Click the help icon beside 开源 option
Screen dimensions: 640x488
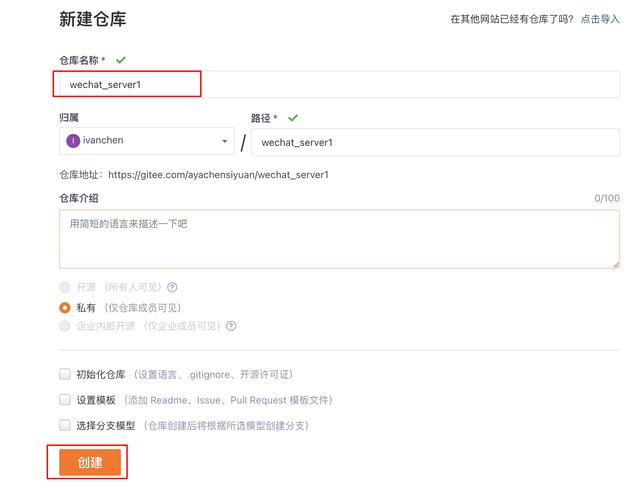172,287
